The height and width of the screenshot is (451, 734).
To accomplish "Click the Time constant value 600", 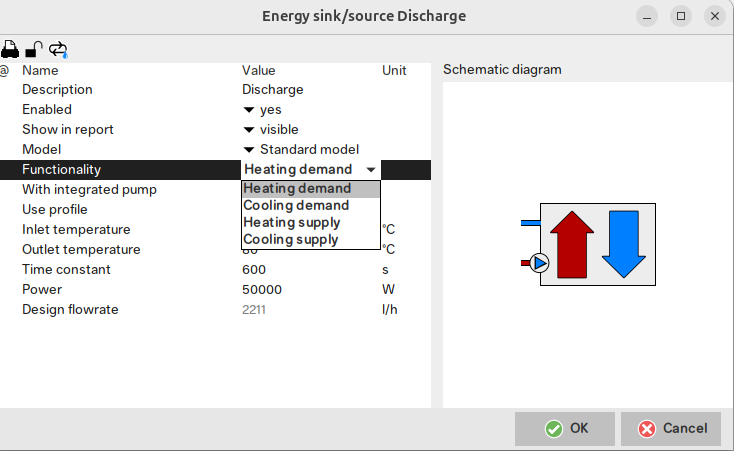I will point(254,270).
